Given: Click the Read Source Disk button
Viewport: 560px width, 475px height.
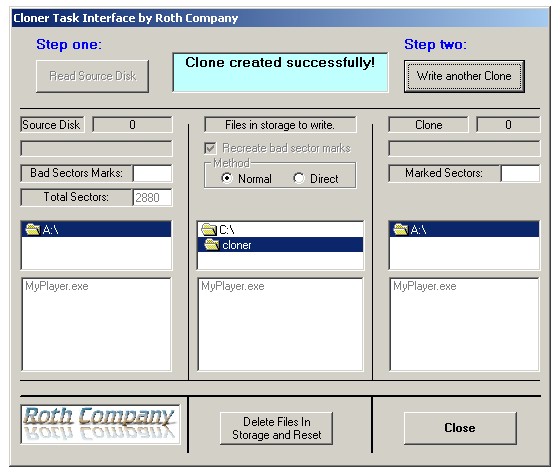Looking at the screenshot, I should pyautogui.click(x=92, y=76).
